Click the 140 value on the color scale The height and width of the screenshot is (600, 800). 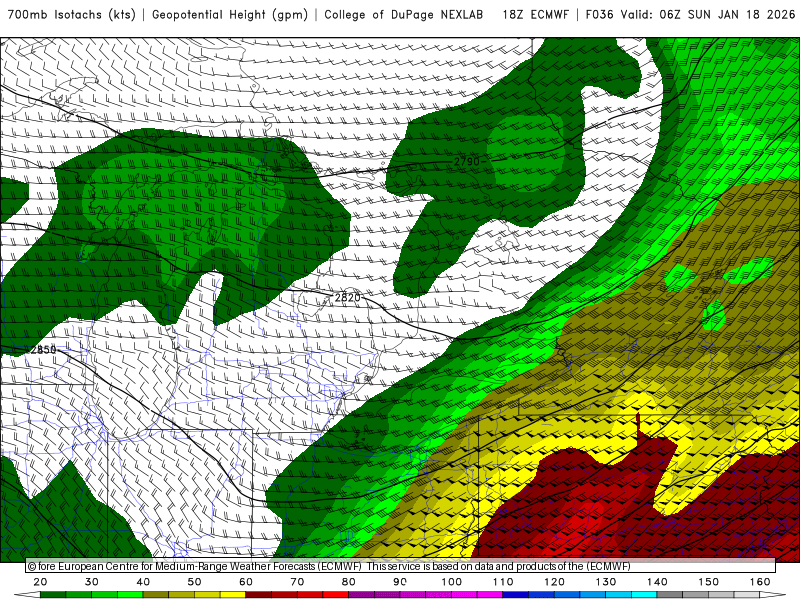click(x=657, y=582)
